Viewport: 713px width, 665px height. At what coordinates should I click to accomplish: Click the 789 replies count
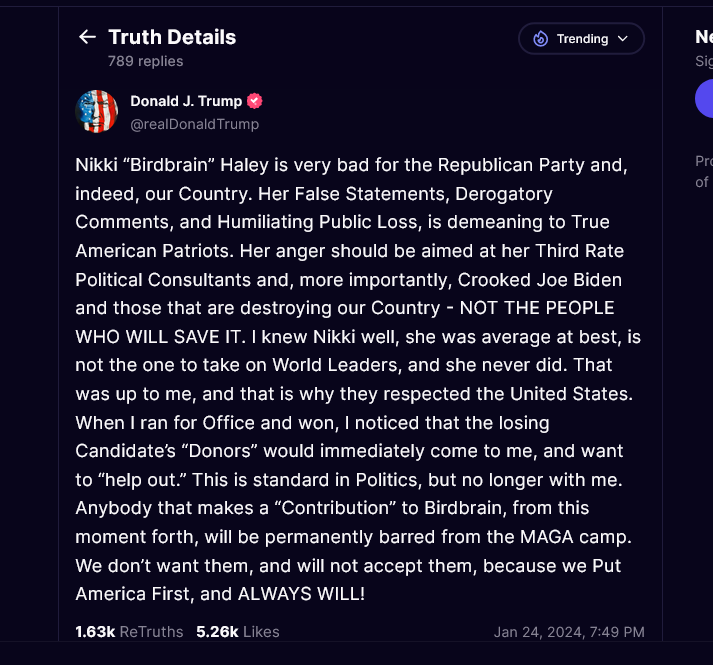point(145,61)
